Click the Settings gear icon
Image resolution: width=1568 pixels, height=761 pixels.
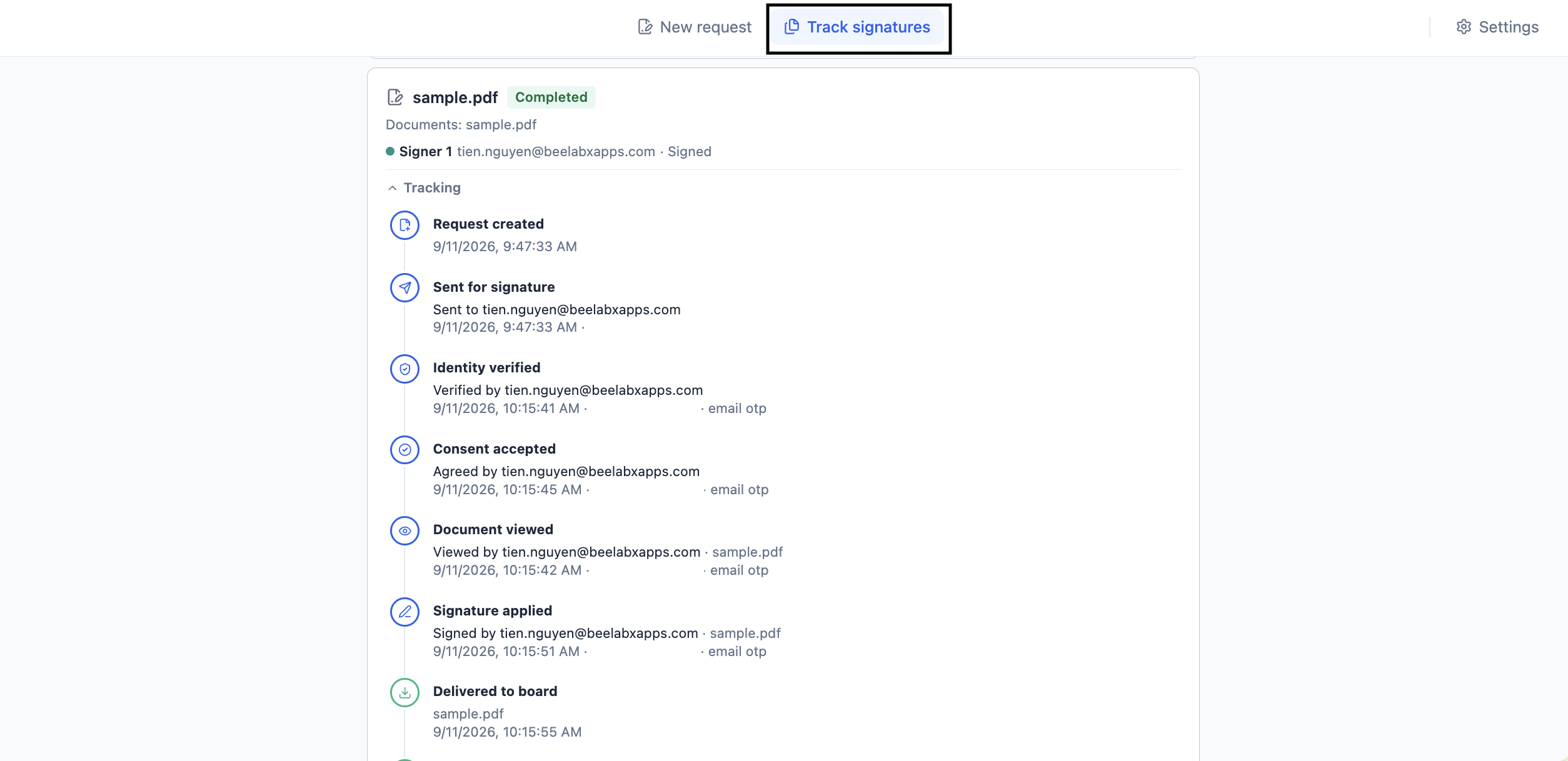pyautogui.click(x=1463, y=27)
